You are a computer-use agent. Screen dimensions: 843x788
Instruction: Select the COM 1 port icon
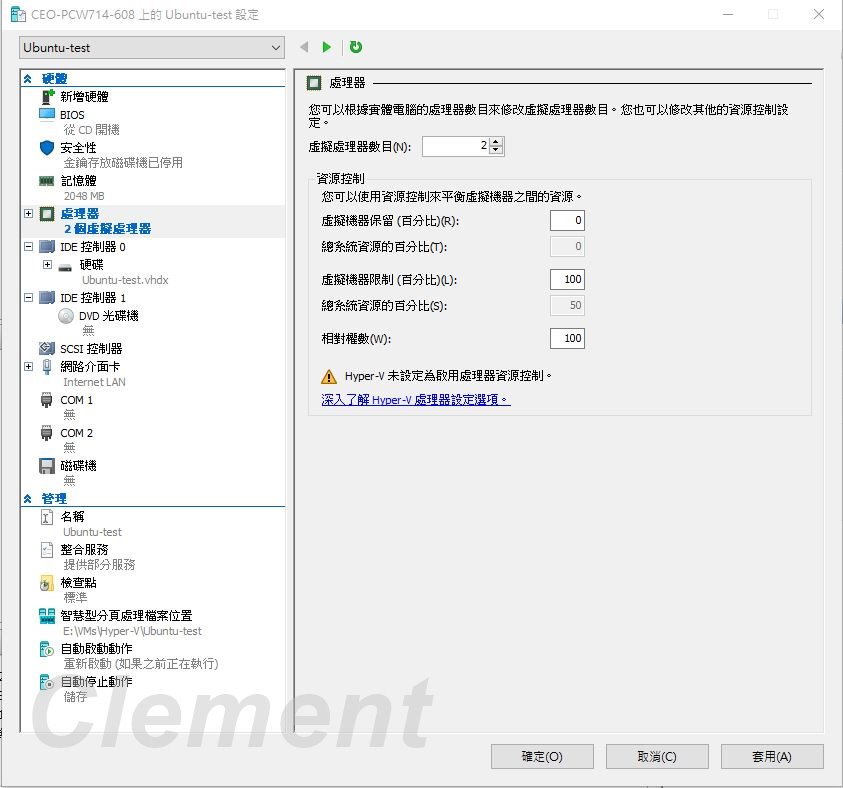click(47, 400)
